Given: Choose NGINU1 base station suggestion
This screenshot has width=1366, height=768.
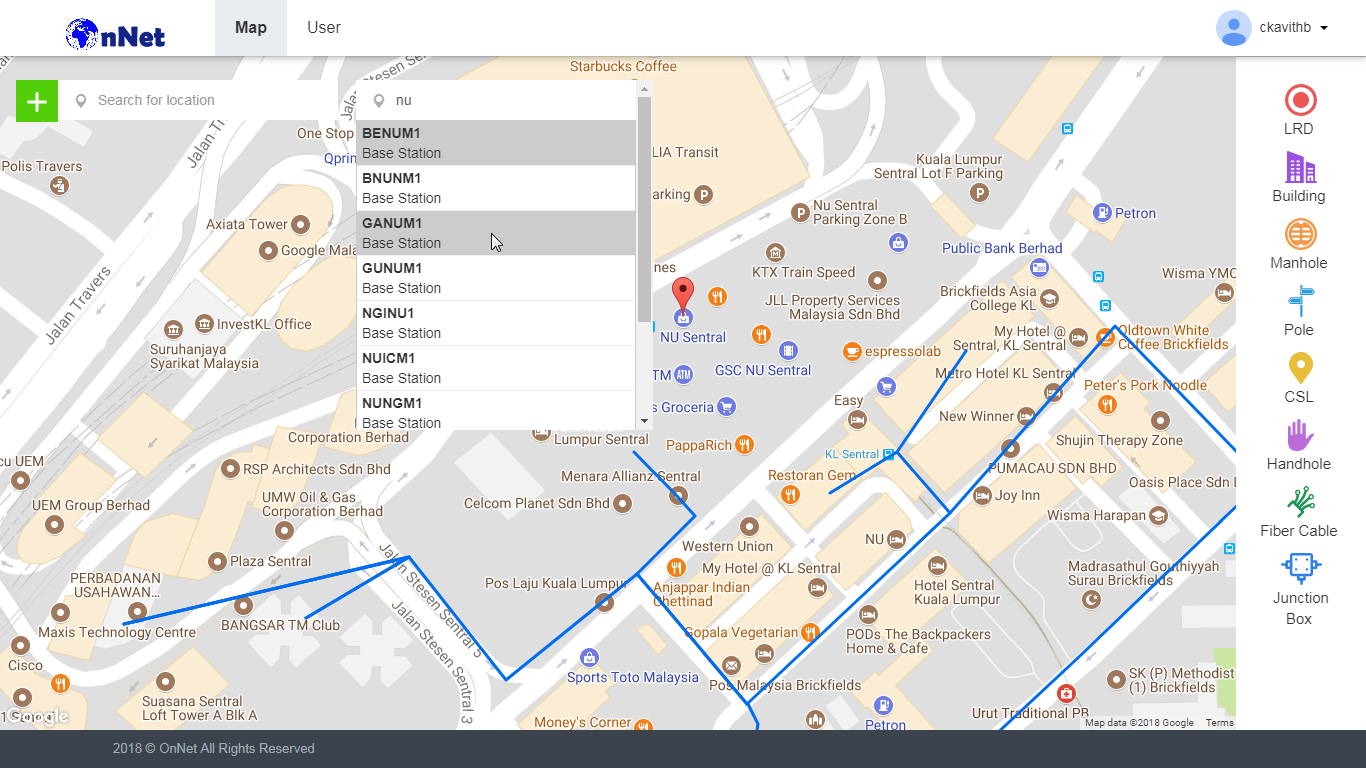Looking at the screenshot, I should click(x=496, y=323).
